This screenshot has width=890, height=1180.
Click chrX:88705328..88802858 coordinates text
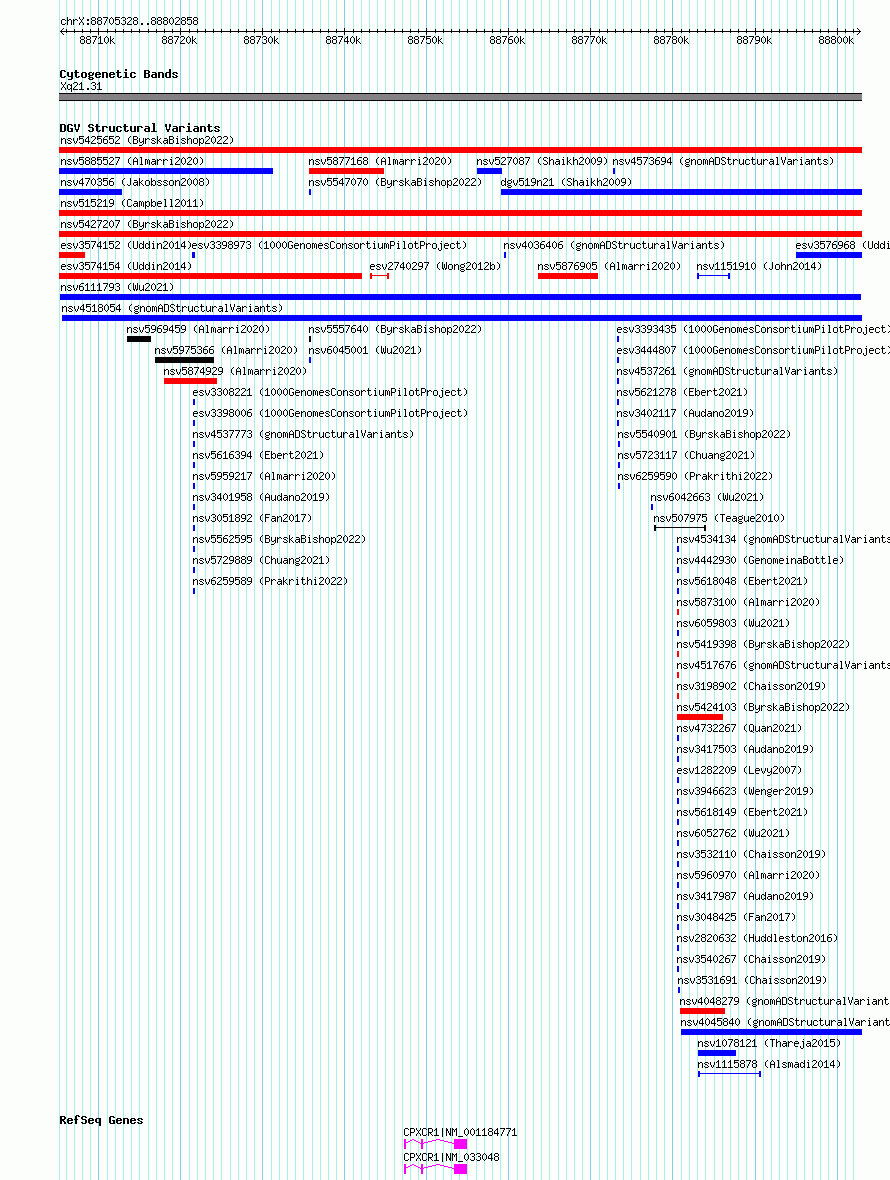[129, 21]
